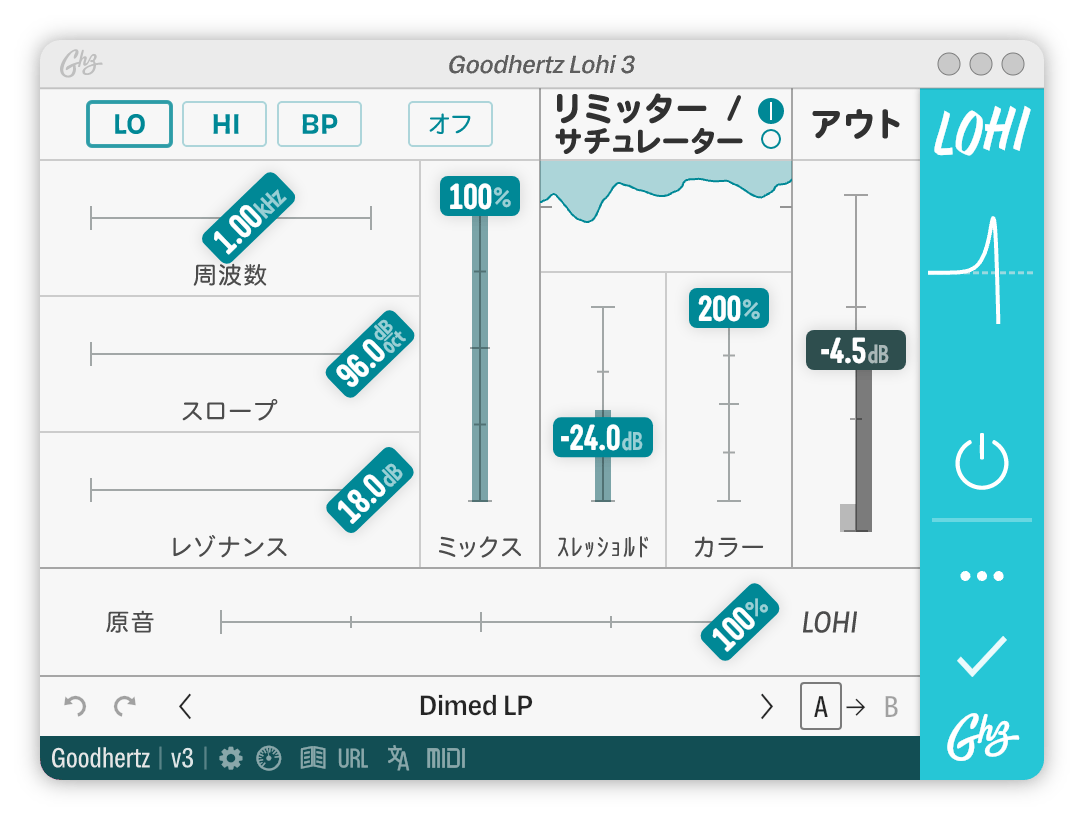
Task: Select the BP filter mode
Action: (x=319, y=124)
